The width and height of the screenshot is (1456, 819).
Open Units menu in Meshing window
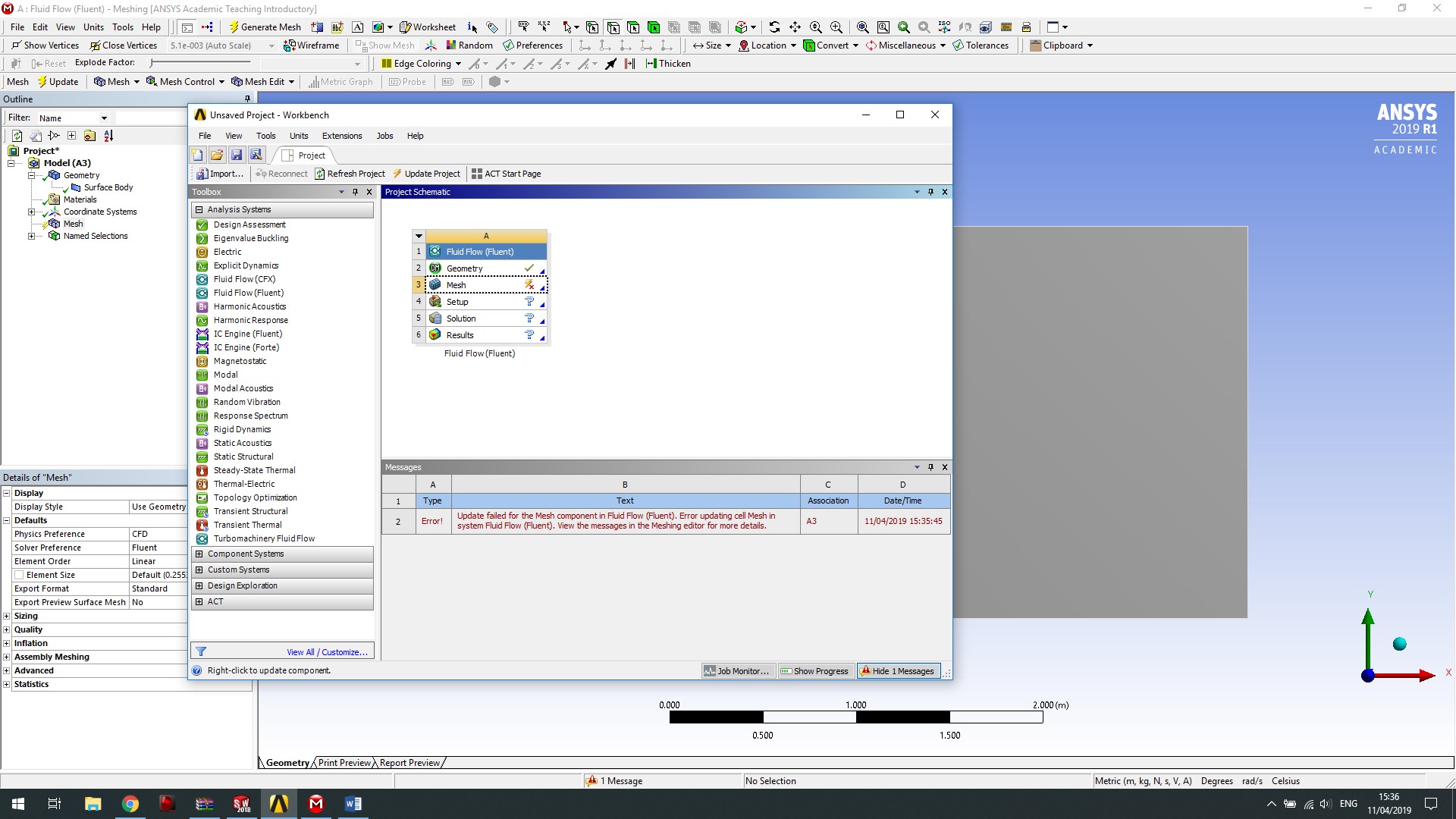pyautogui.click(x=93, y=27)
